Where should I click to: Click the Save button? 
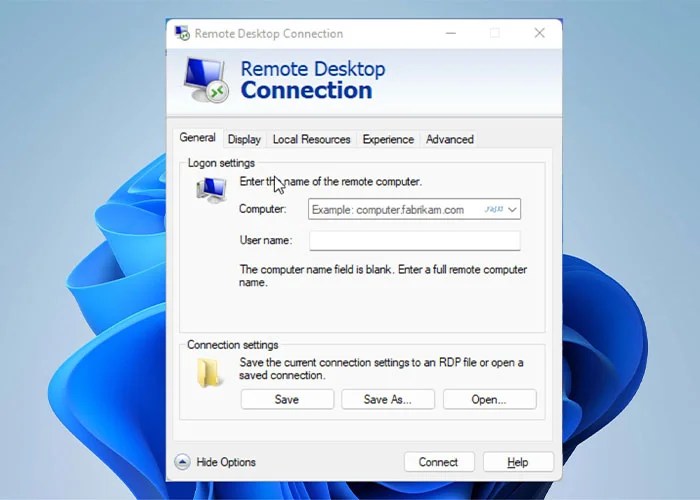287,399
